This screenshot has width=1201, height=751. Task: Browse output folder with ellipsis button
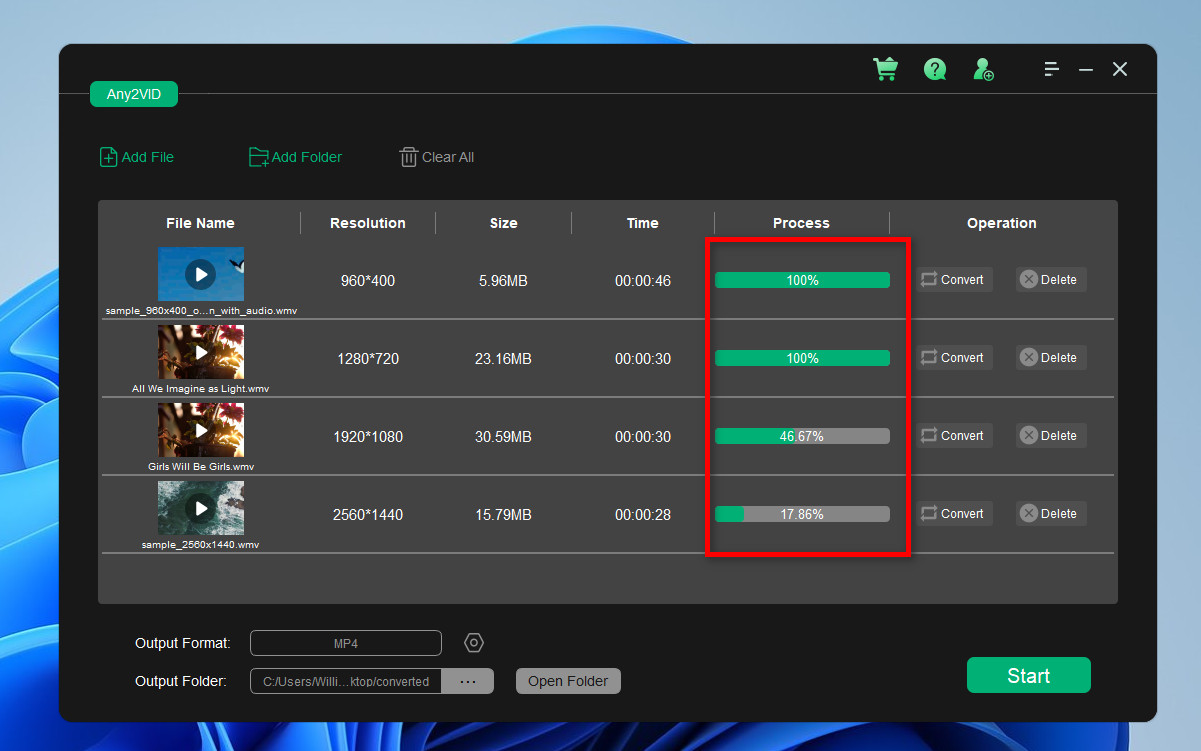468,681
